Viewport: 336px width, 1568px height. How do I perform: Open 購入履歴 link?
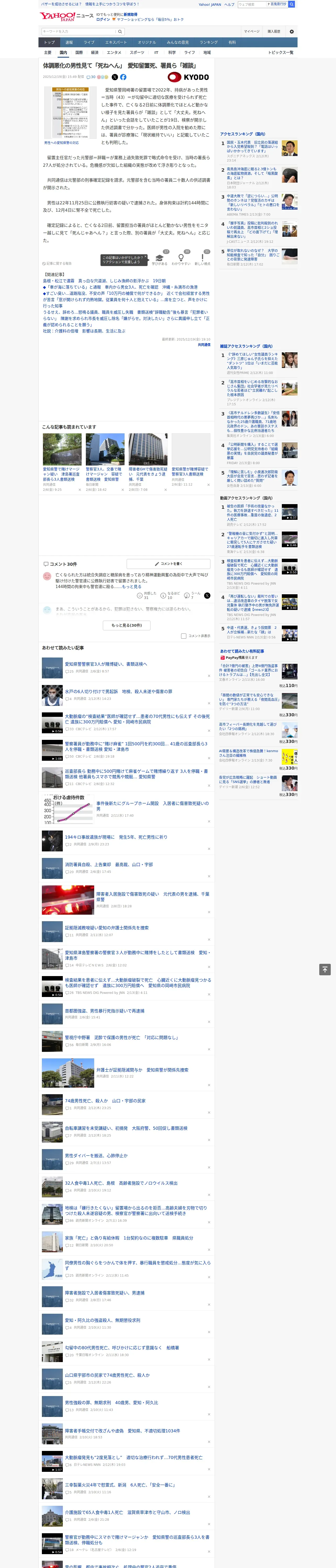click(274, 32)
